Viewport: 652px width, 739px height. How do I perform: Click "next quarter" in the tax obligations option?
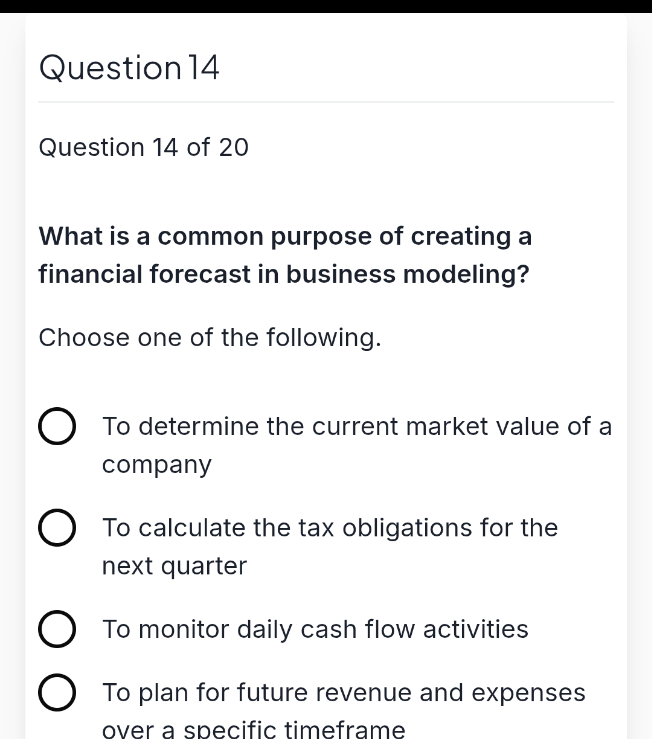(x=174, y=567)
